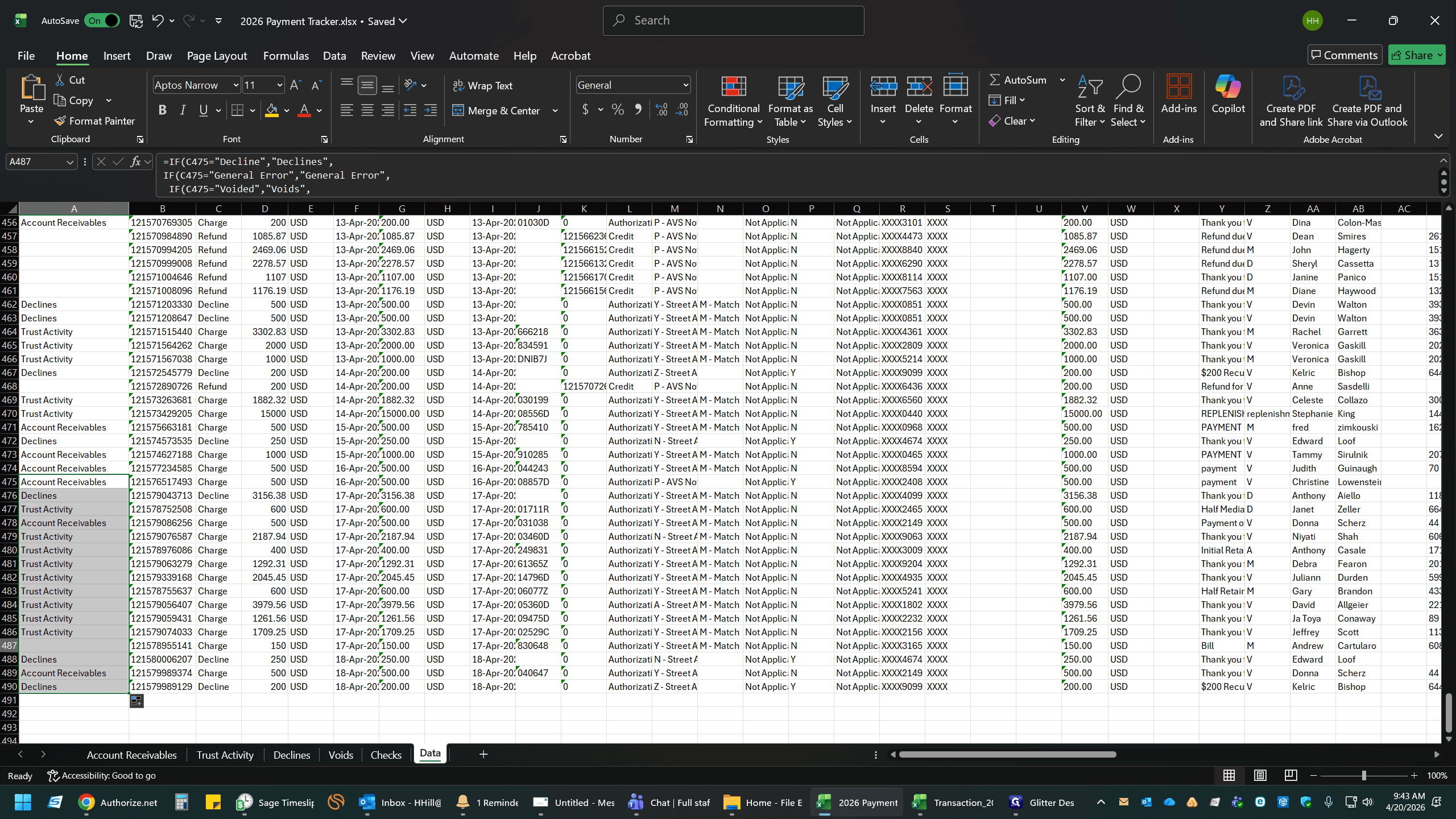Switch to the Account Receivables sheet tab
This screenshot has width=1456, height=819.
(x=131, y=755)
